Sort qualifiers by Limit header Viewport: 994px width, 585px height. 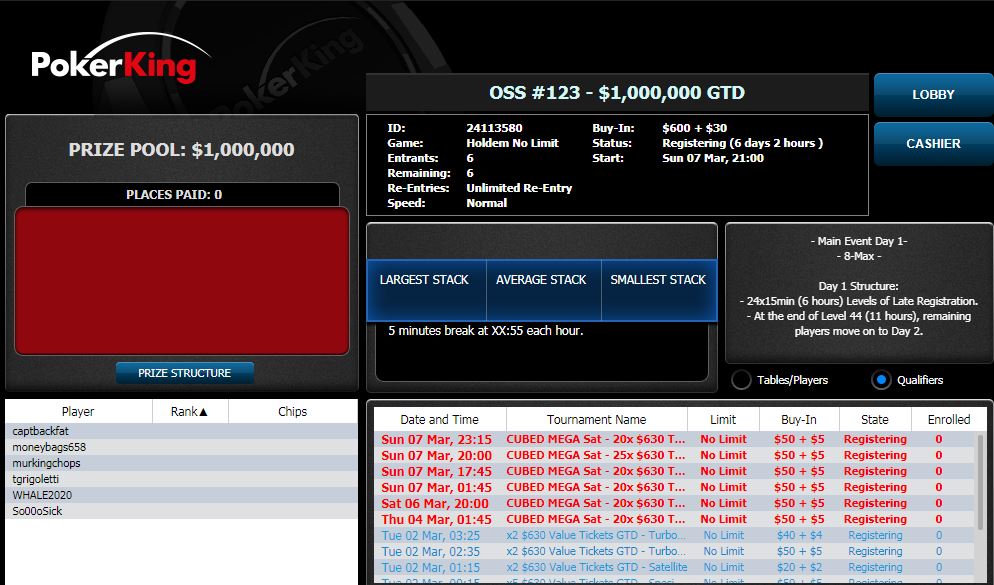[723, 420]
